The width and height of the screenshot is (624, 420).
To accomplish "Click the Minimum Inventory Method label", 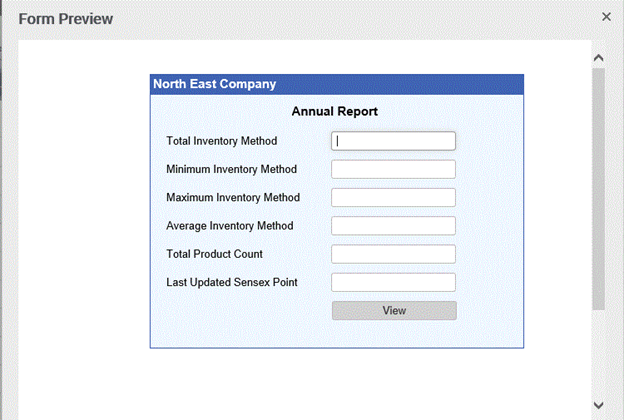I will pyautogui.click(x=232, y=169).
